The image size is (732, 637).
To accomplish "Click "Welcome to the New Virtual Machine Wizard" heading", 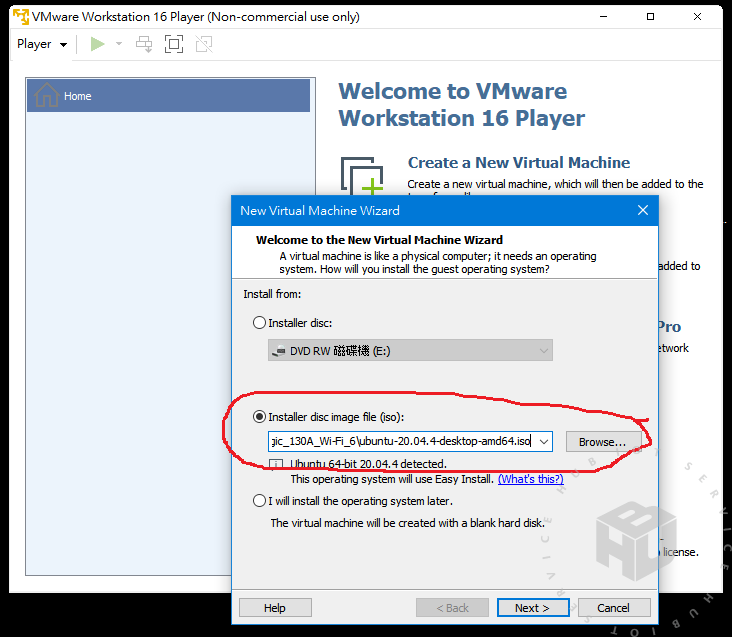I will click(x=379, y=240).
